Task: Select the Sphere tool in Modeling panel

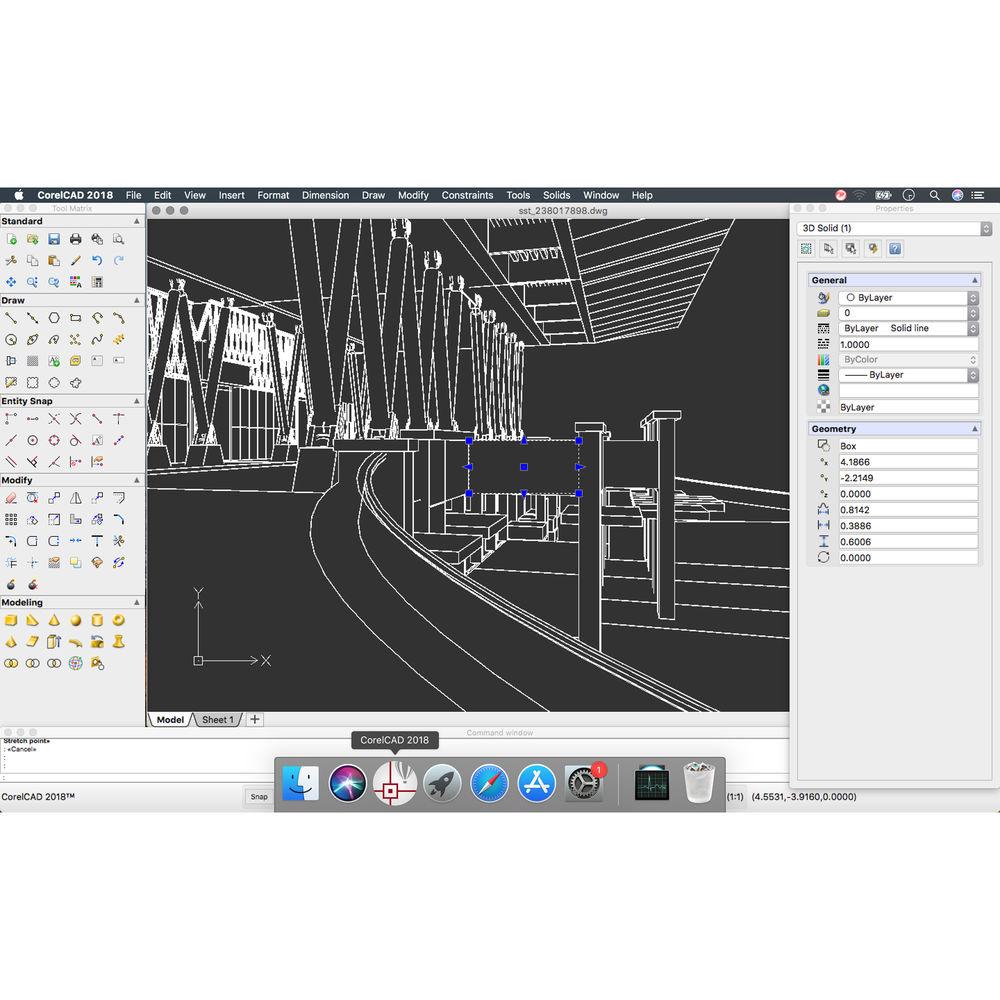Action: pos(75,620)
